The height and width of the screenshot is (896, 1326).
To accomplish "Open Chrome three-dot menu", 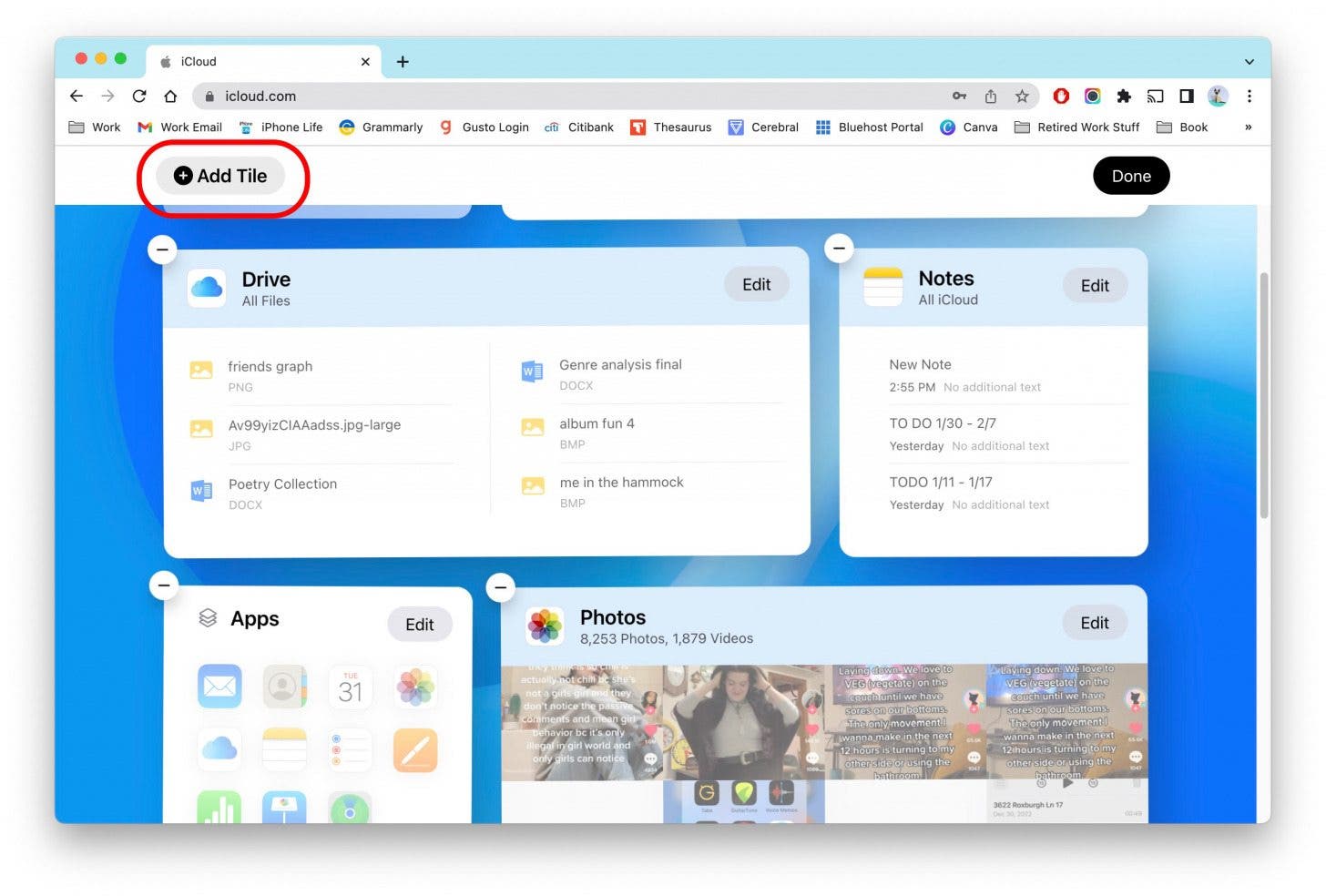I will pyautogui.click(x=1249, y=96).
